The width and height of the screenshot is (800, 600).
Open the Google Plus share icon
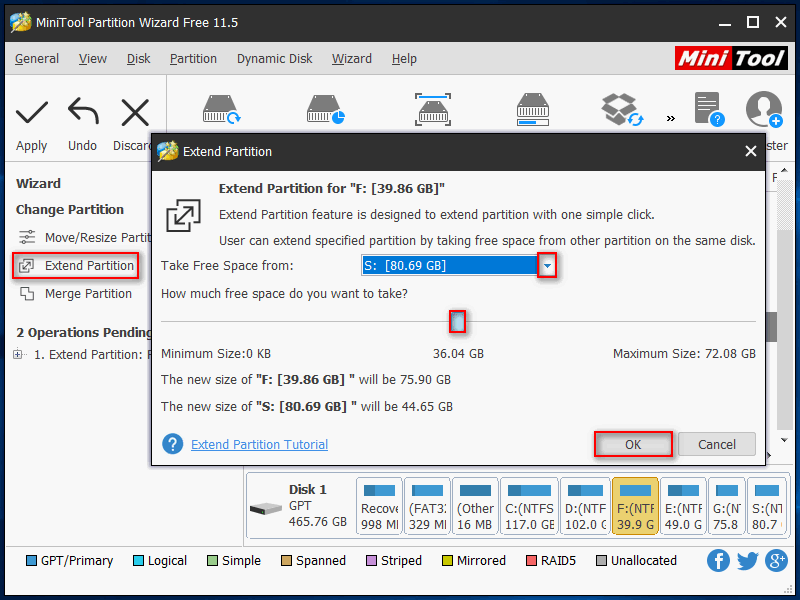click(777, 561)
